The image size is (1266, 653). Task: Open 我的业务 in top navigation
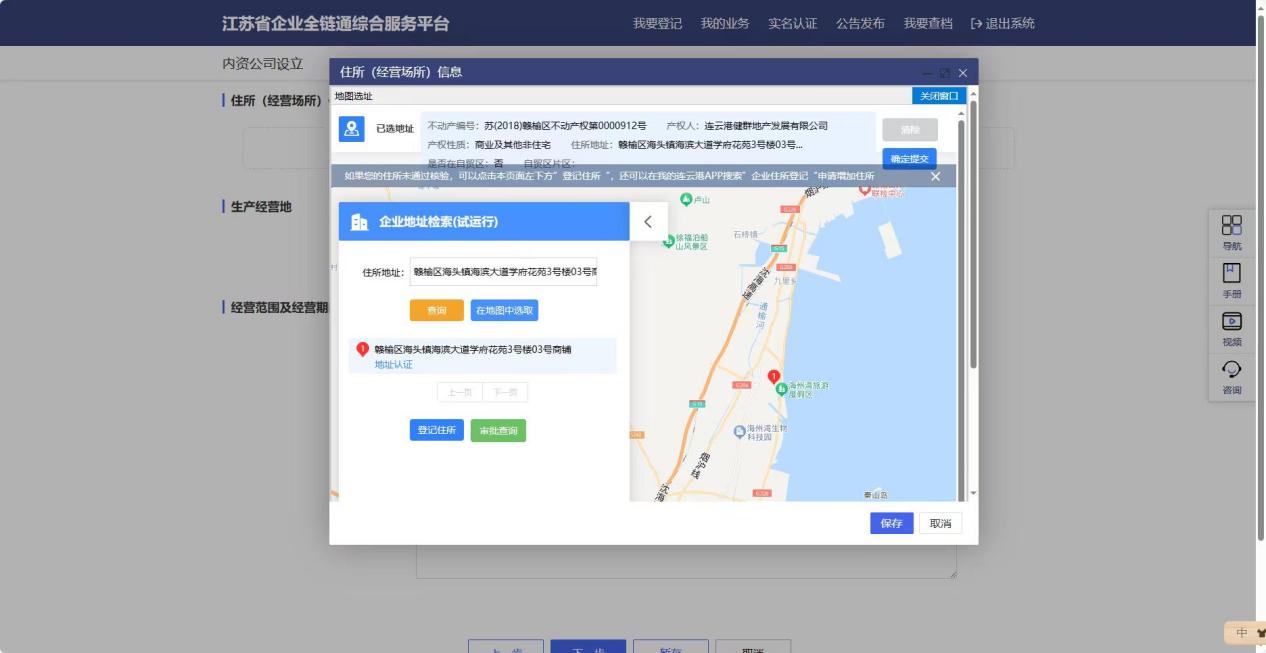pos(725,23)
